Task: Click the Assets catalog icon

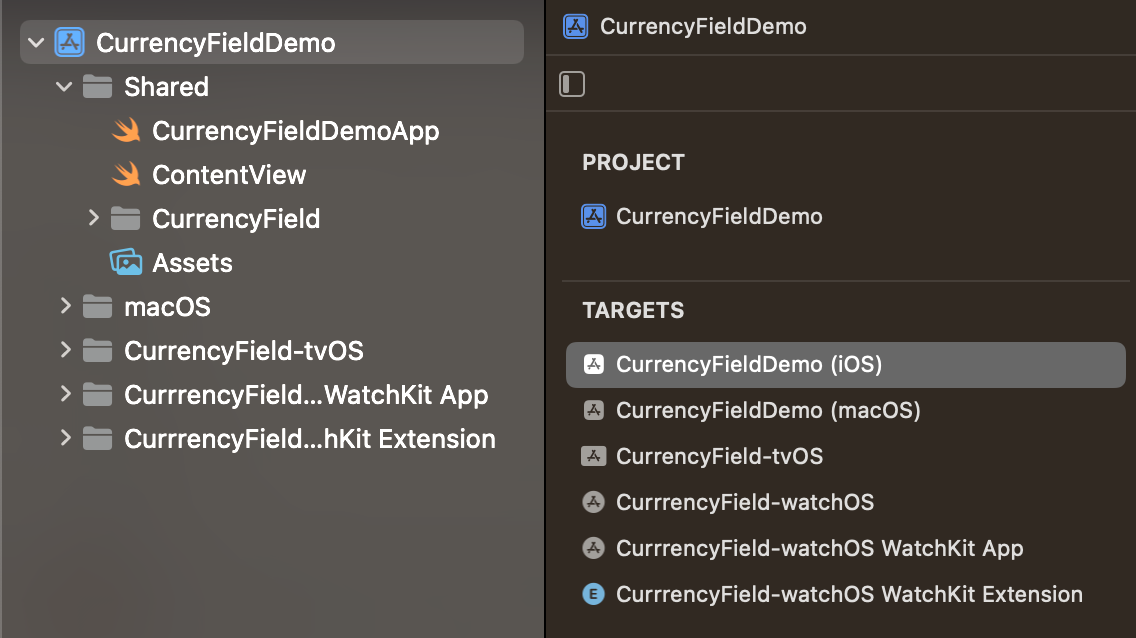Action: [126, 263]
